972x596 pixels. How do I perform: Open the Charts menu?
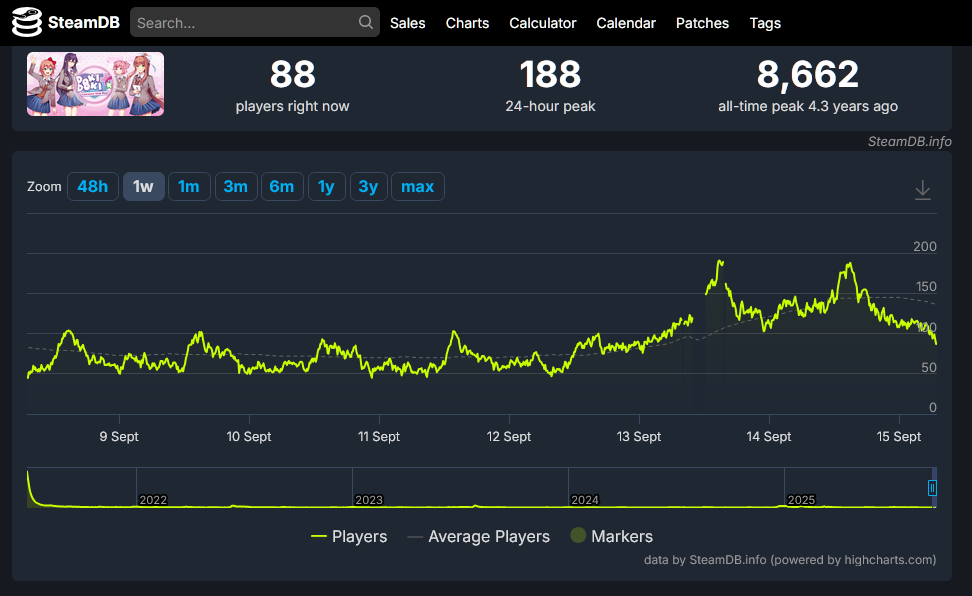click(x=467, y=23)
